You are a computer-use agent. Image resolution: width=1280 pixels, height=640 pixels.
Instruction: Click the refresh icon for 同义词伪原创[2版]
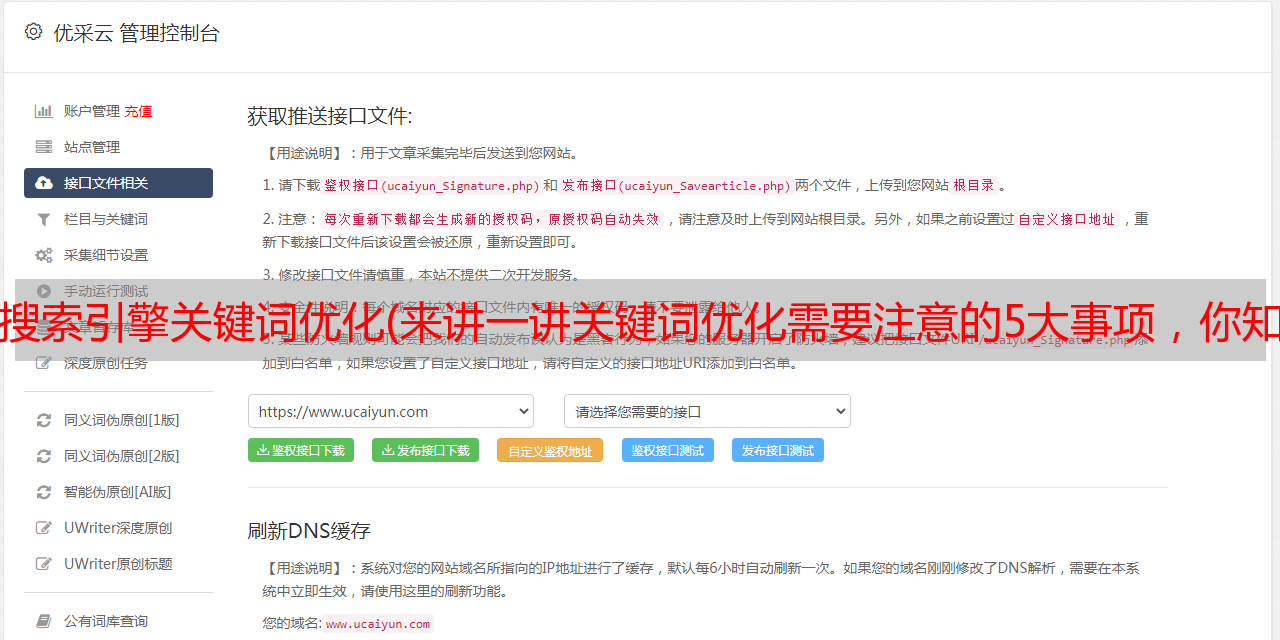coord(44,456)
